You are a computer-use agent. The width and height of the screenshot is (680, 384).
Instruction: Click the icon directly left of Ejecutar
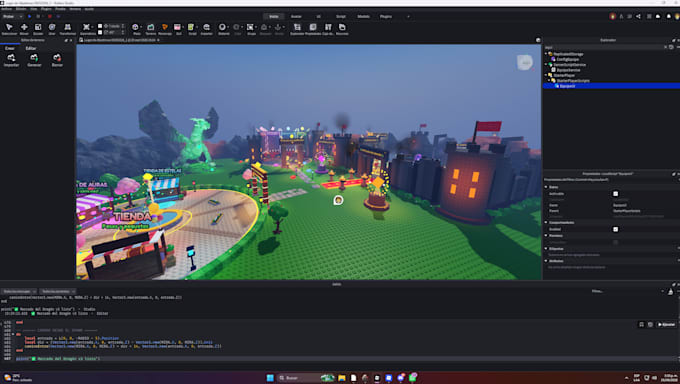pyautogui.click(x=650, y=325)
